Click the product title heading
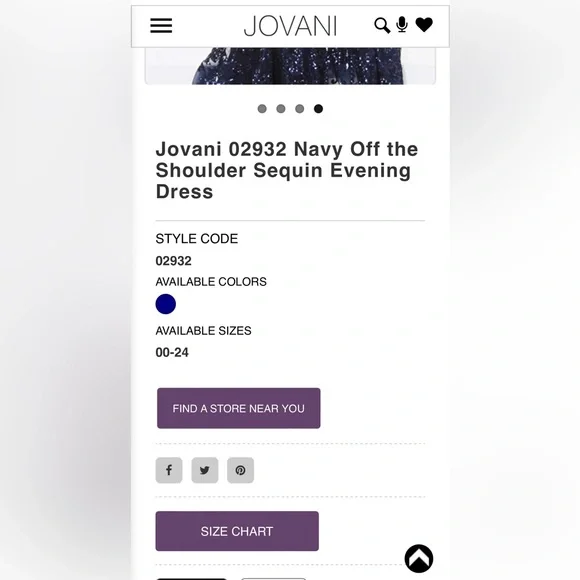 coord(287,171)
